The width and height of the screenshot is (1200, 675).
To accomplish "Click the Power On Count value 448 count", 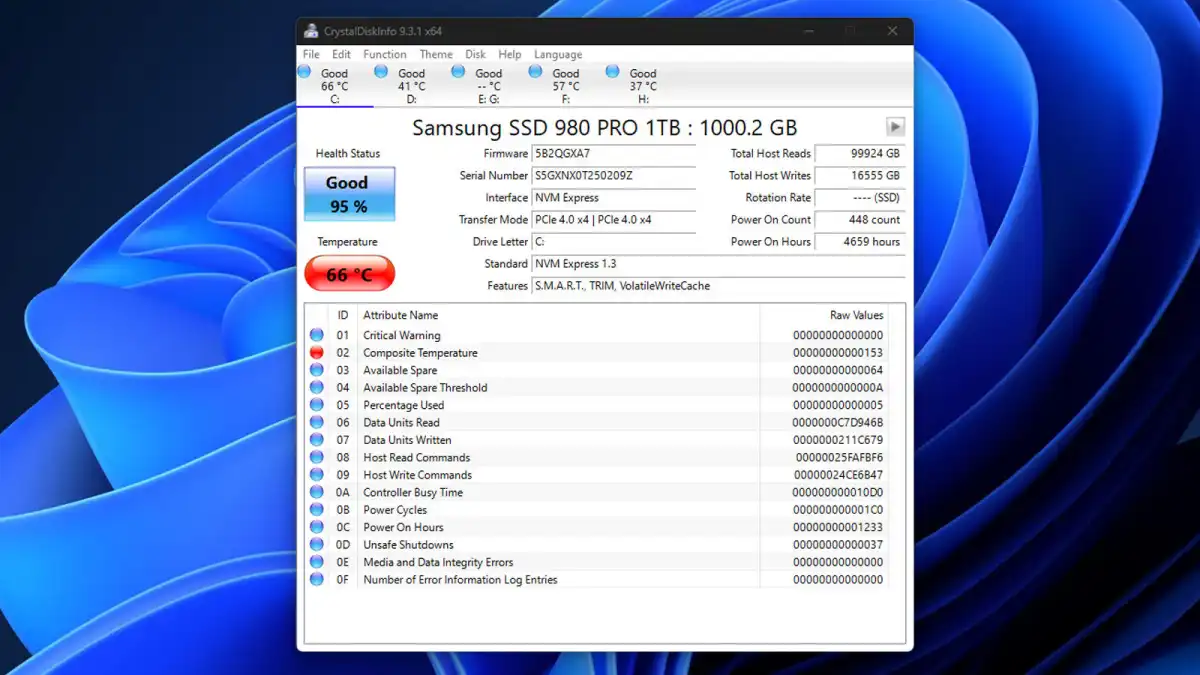I will pyautogui.click(x=860, y=220).
